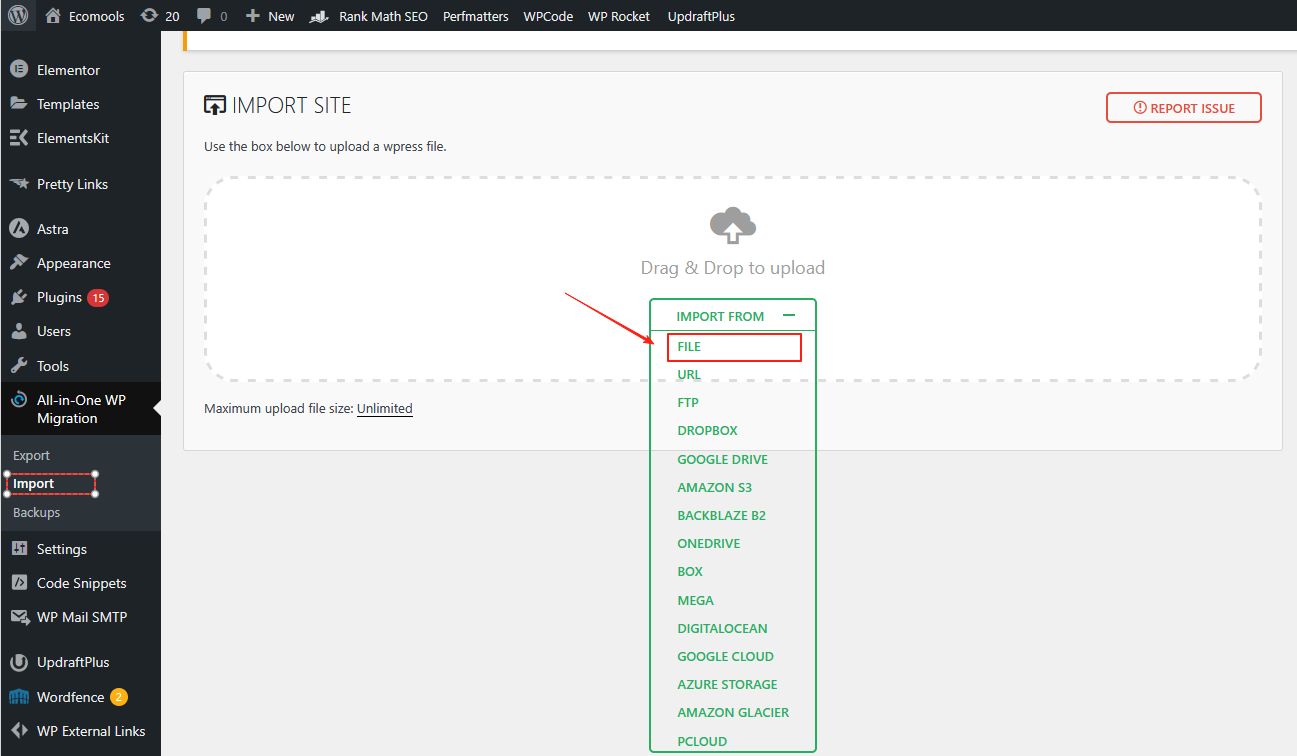This screenshot has width=1297, height=756.
Task: Choose DROPBOX from import list
Action: (x=707, y=430)
